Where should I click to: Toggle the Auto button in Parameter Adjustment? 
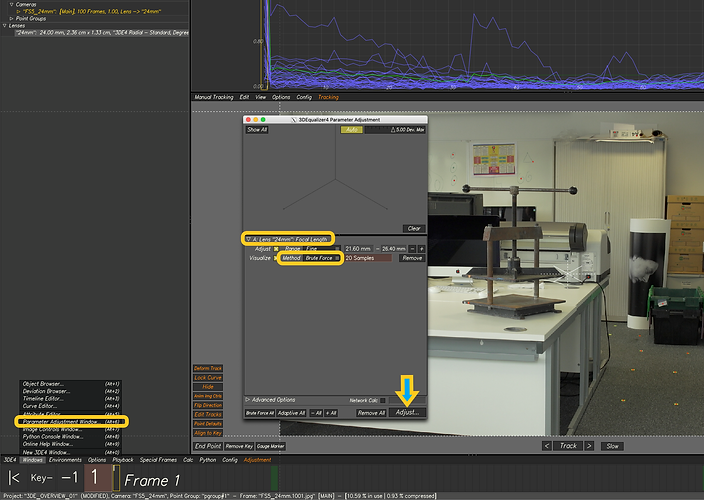click(x=352, y=130)
